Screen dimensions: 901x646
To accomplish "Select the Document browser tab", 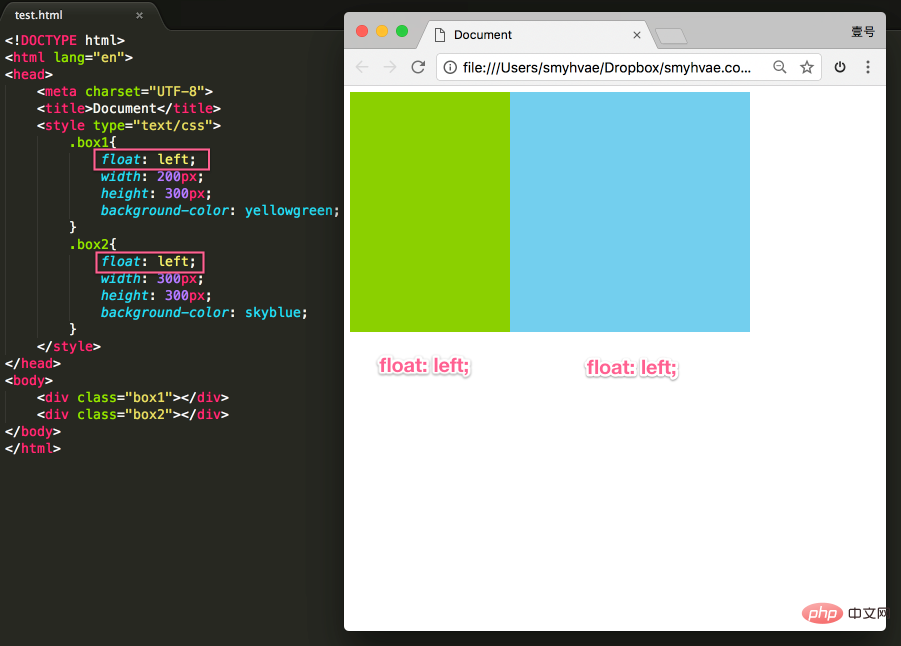I will pos(520,35).
